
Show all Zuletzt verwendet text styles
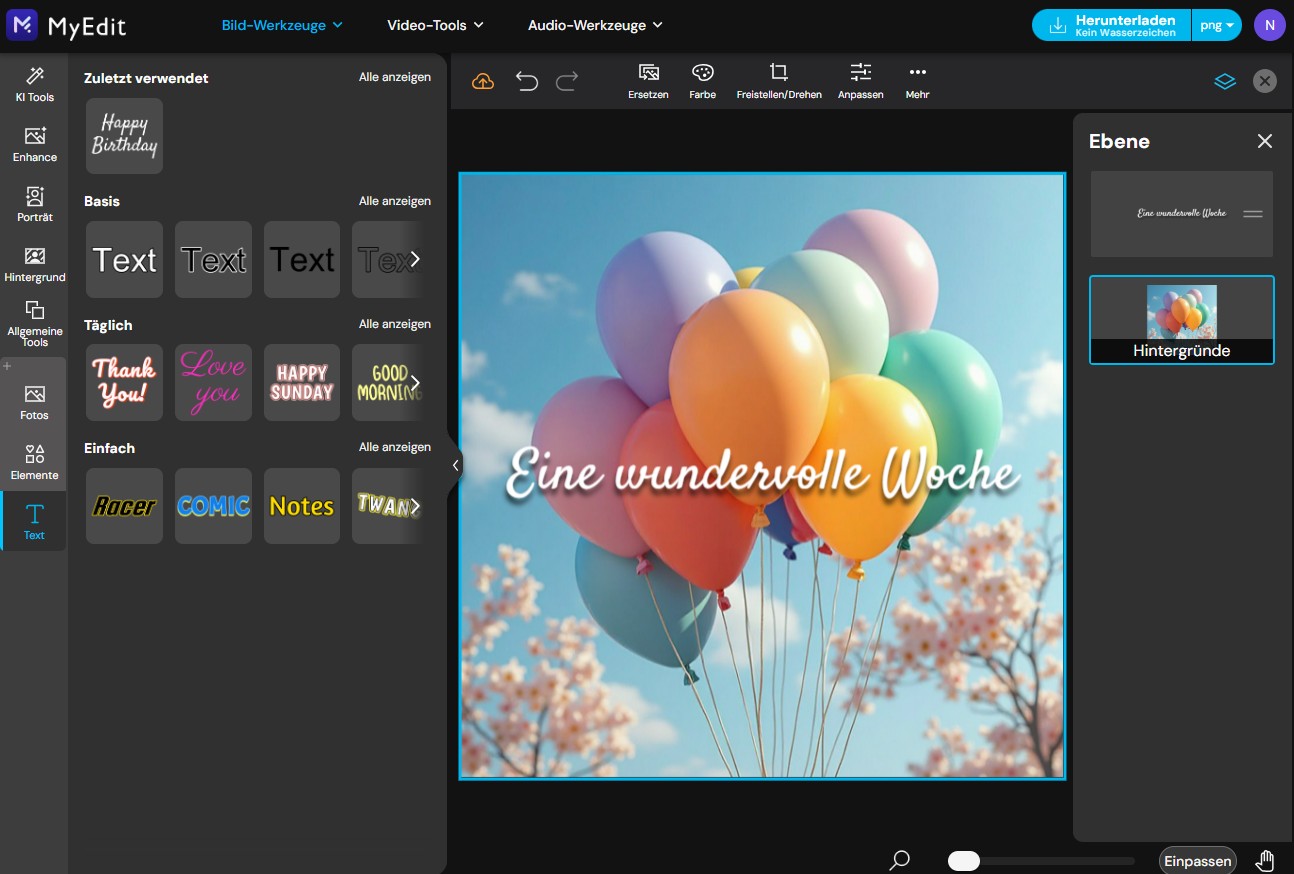395,77
